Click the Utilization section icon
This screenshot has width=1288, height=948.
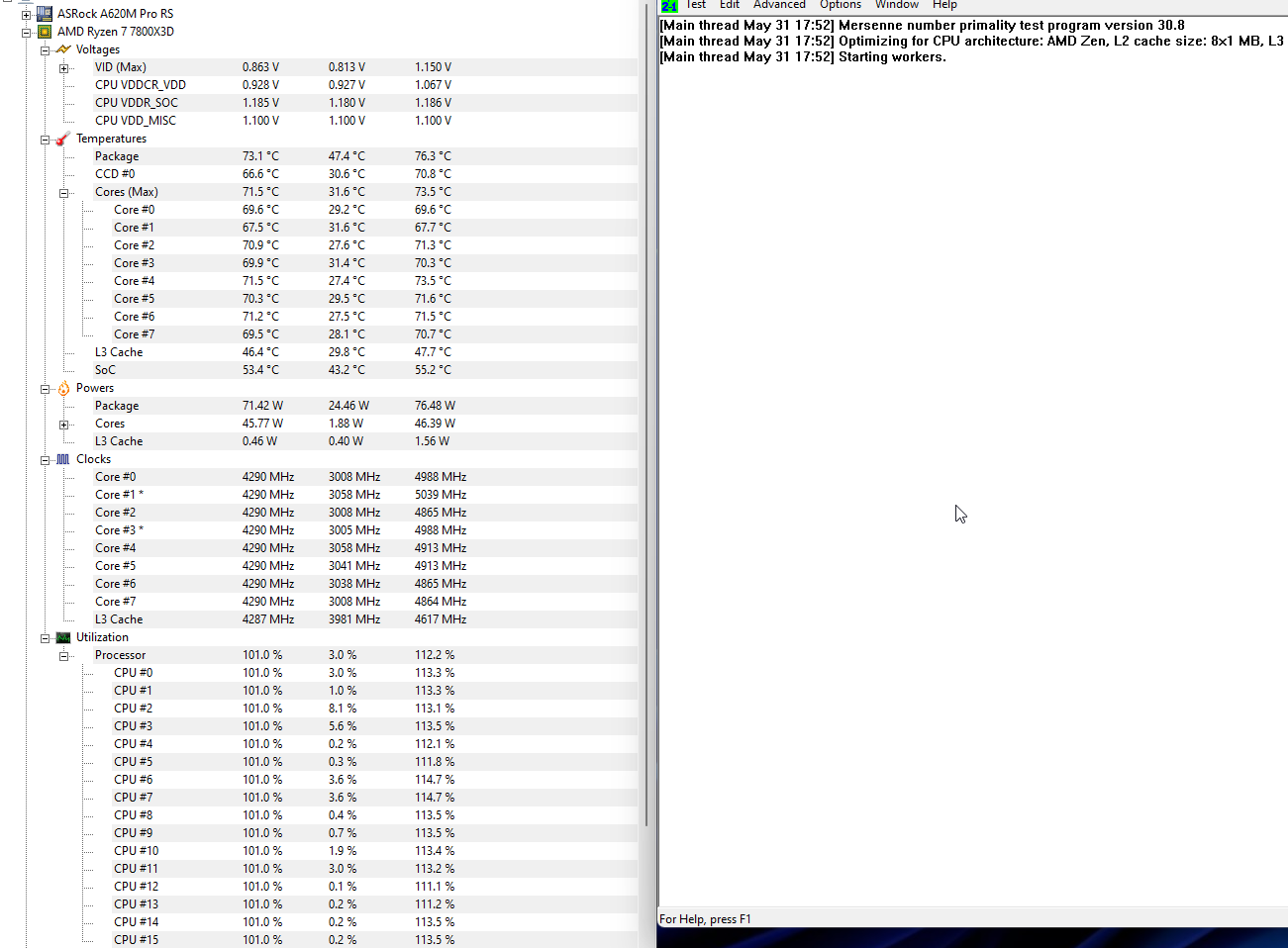pyautogui.click(x=63, y=637)
